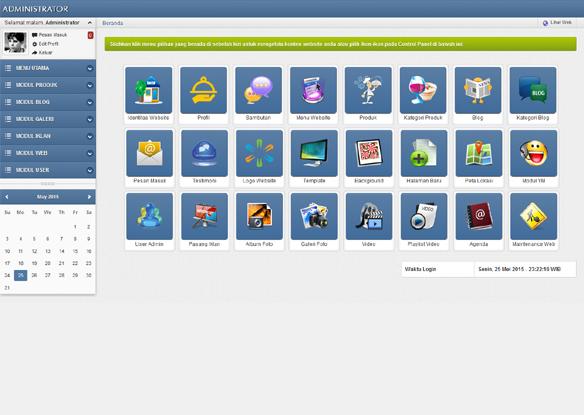Open the Logo Website icon

click(259, 153)
